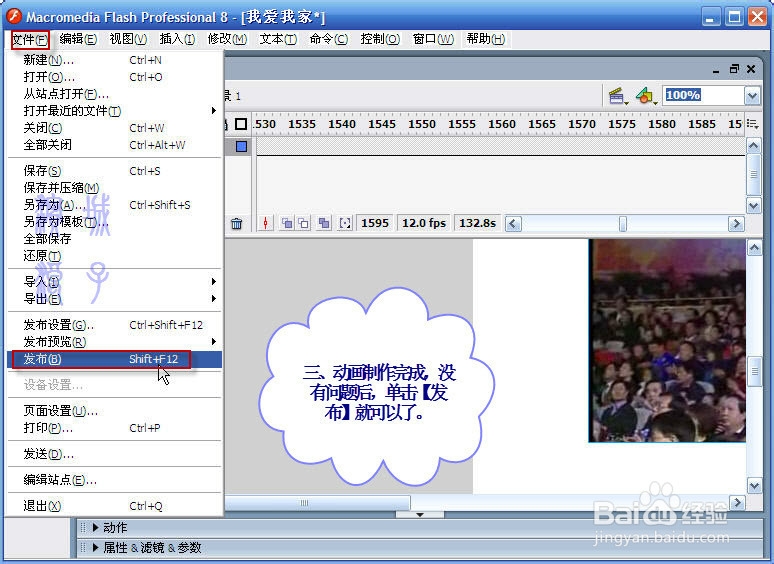This screenshot has height=564, width=774.
Task: Click the Edit Scene clapperboard icon
Action: (x=618, y=95)
